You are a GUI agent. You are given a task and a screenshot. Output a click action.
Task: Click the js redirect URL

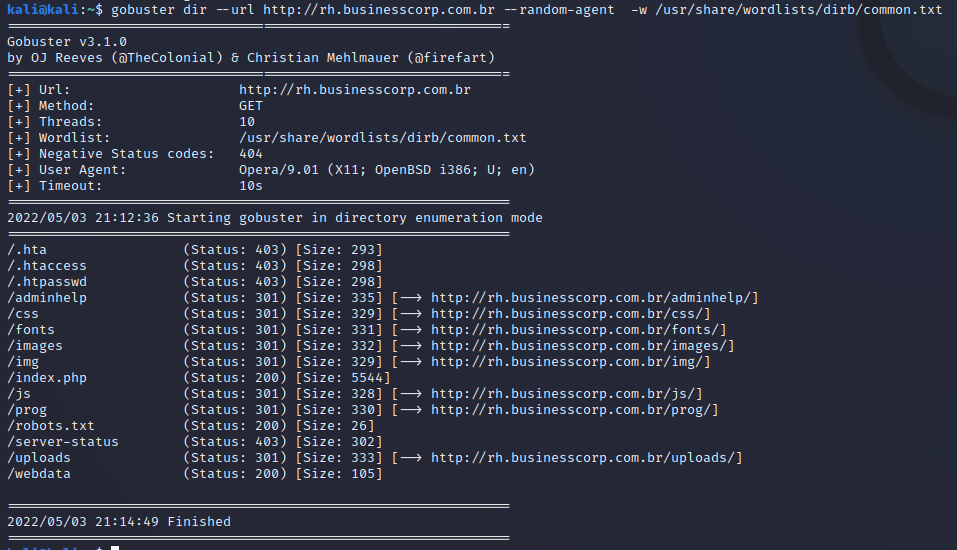566,394
